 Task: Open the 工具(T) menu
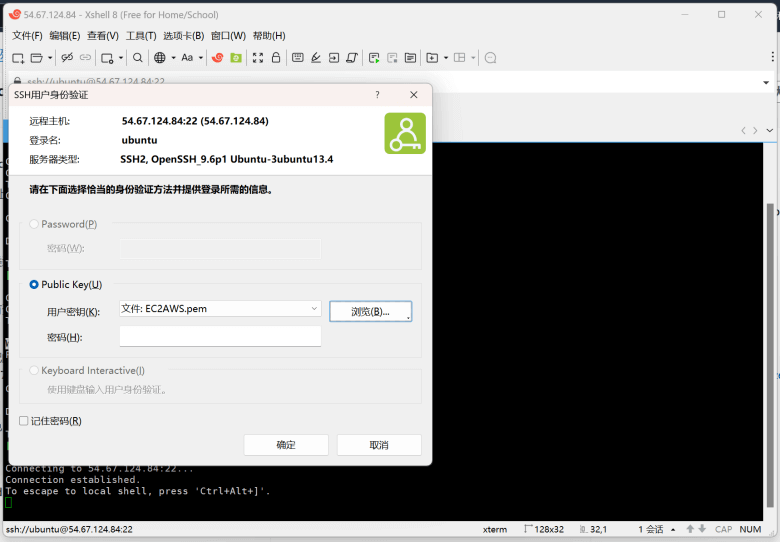[x=141, y=36]
